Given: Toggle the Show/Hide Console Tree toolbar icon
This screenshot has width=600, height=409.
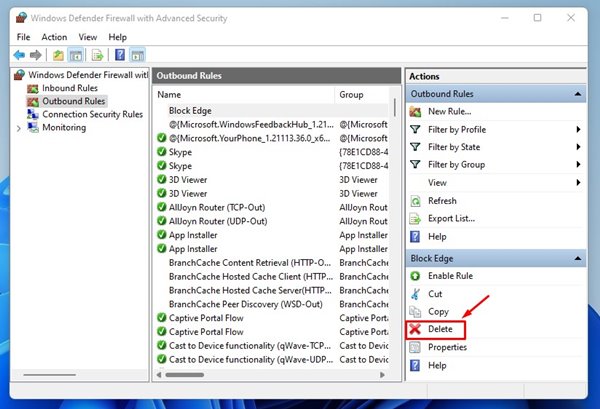Looking at the screenshot, I should pos(76,55).
